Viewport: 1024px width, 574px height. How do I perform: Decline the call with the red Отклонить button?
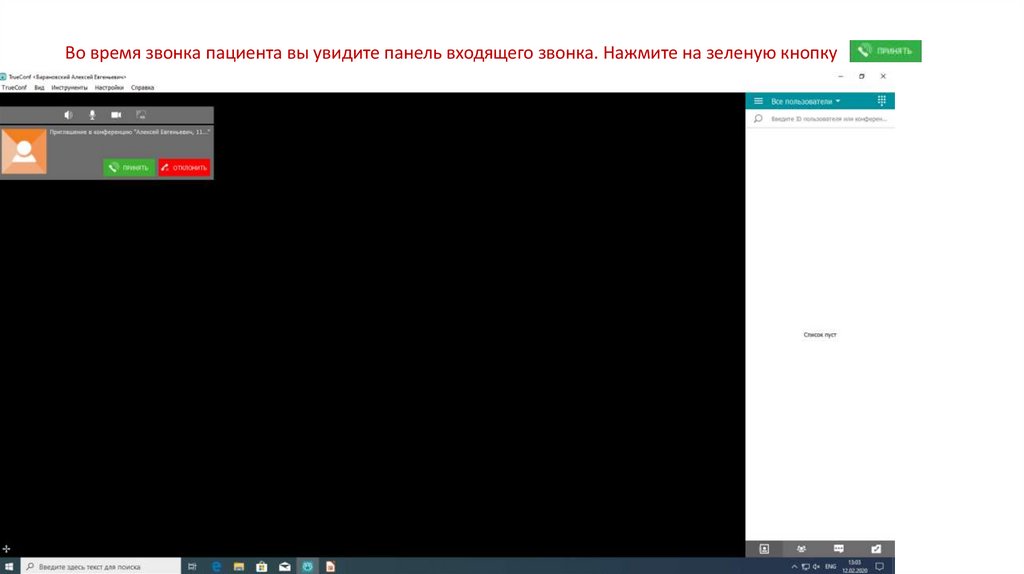coord(184,167)
